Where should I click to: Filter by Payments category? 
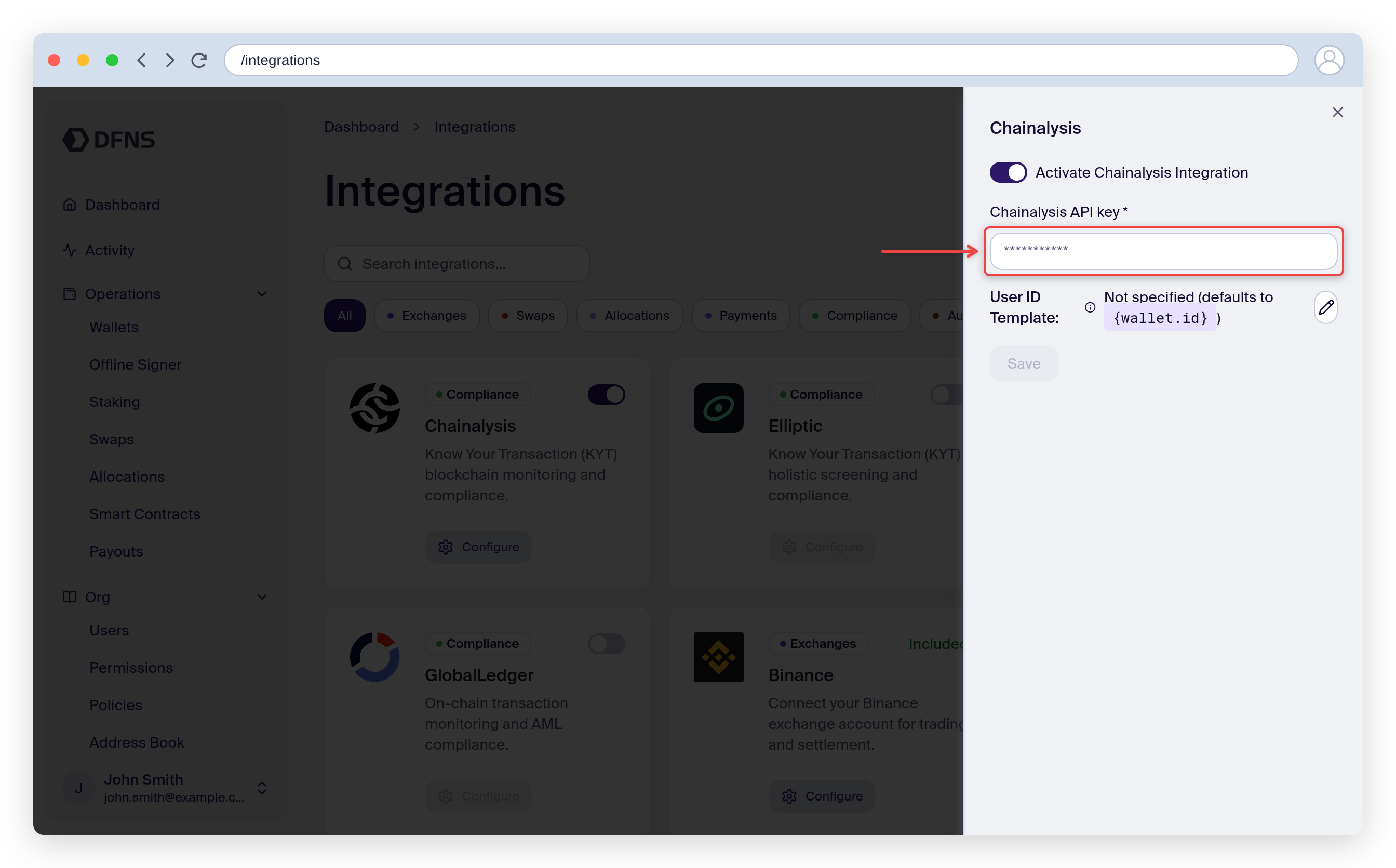[740, 316]
